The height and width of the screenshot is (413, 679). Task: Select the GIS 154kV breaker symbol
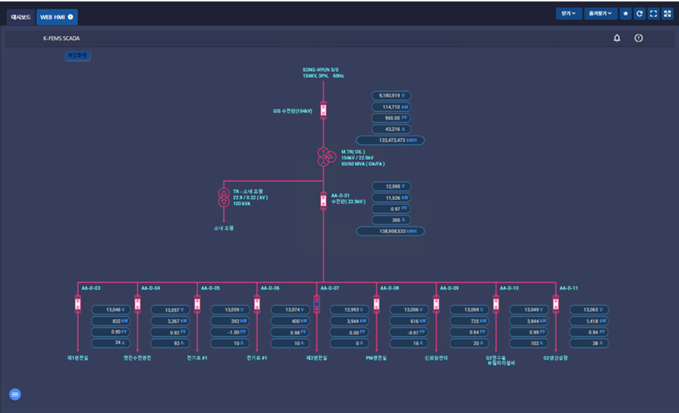323,110
